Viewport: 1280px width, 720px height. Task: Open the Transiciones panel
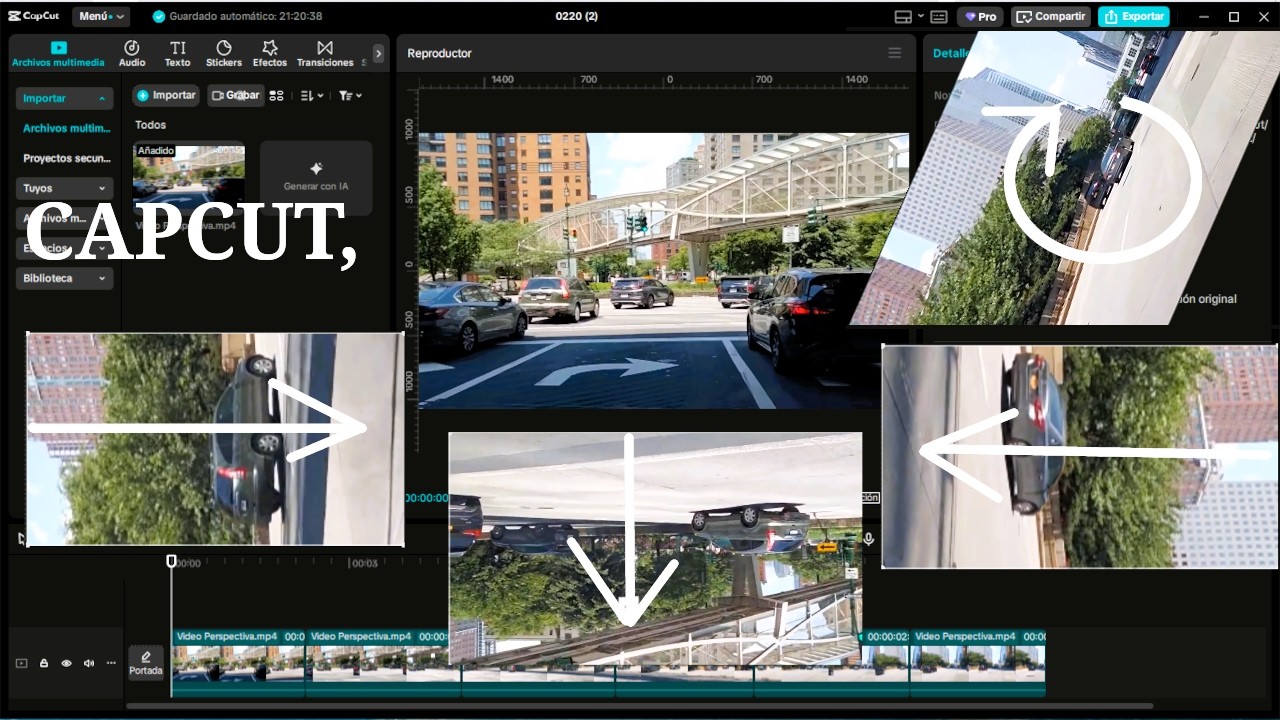[x=325, y=54]
